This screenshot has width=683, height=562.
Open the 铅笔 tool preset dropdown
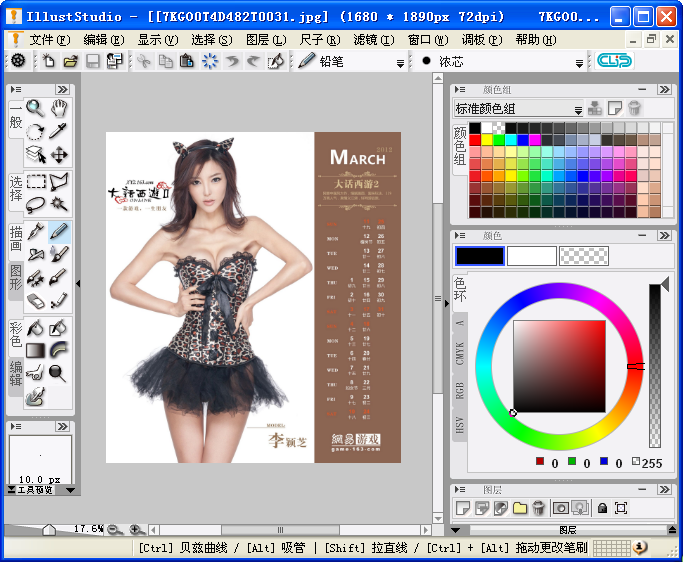coord(400,62)
